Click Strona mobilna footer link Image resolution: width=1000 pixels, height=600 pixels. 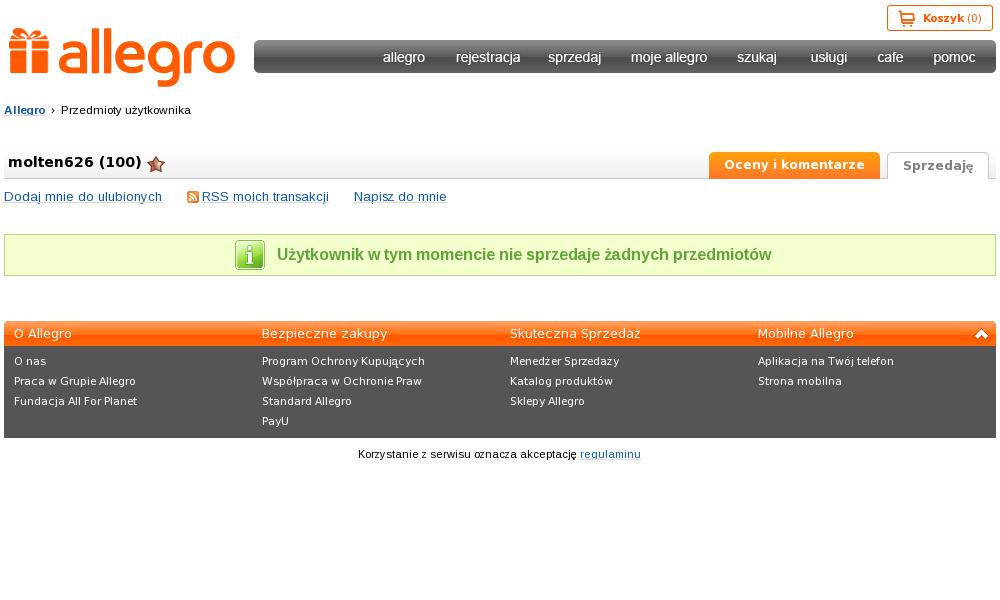pos(800,381)
